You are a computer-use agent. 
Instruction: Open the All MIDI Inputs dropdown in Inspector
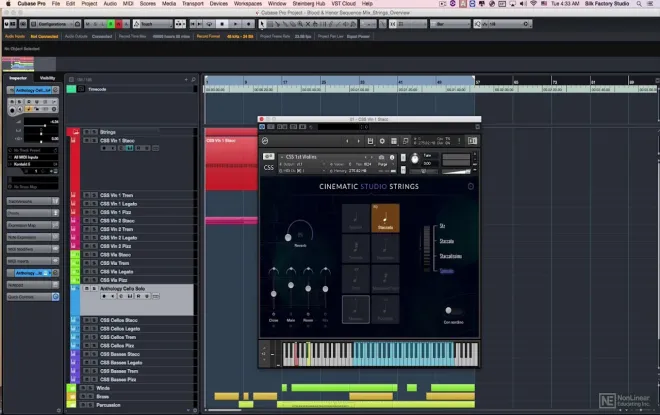32,157
